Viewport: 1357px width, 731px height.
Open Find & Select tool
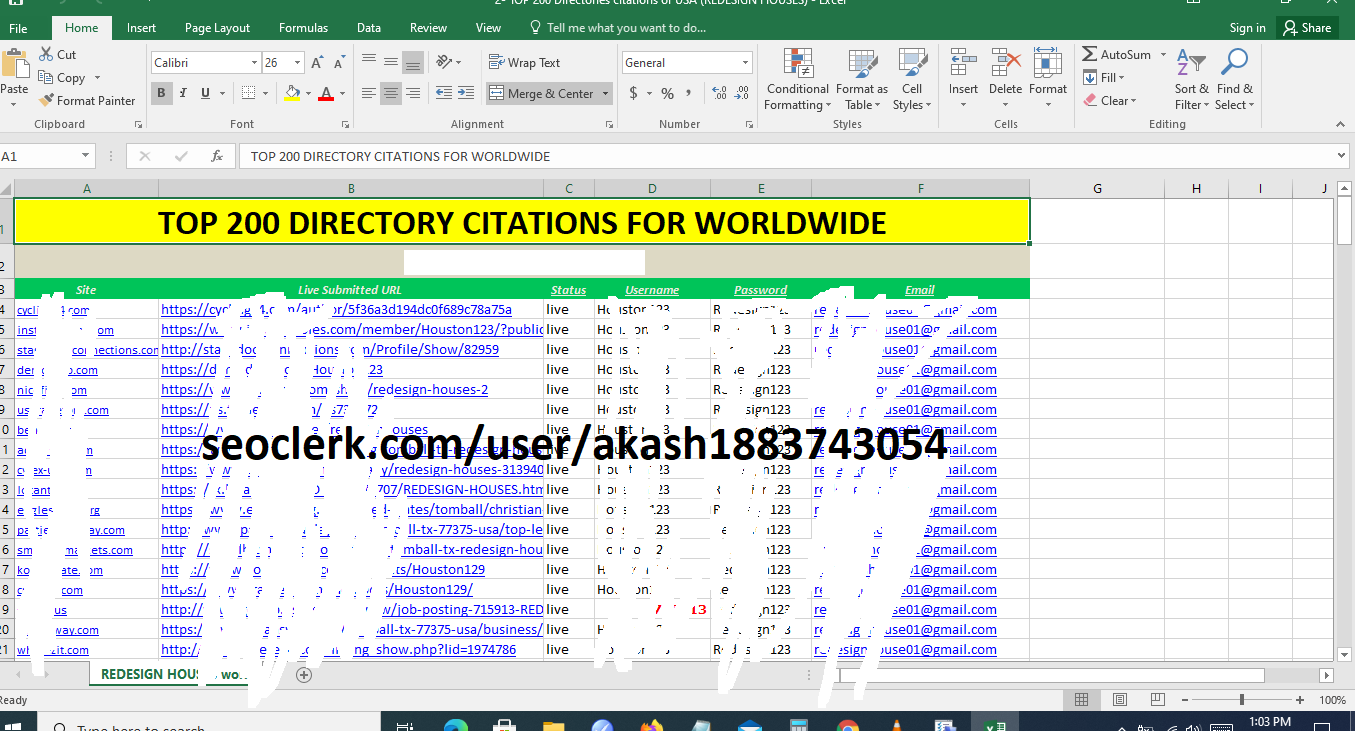tap(1234, 64)
